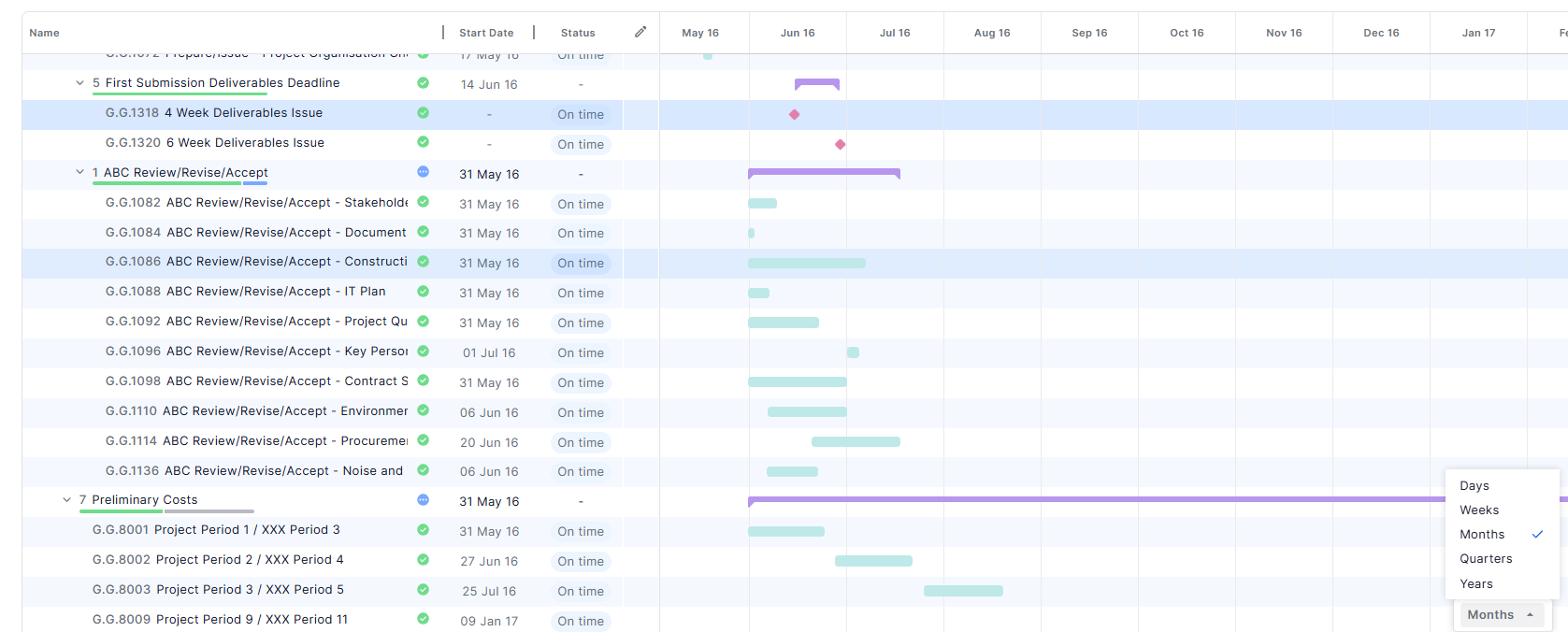Screen dimensions: 1568x632
Task: Click start date 01 Jul 16 of G.G.1096
Action: (x=489, y=353)
